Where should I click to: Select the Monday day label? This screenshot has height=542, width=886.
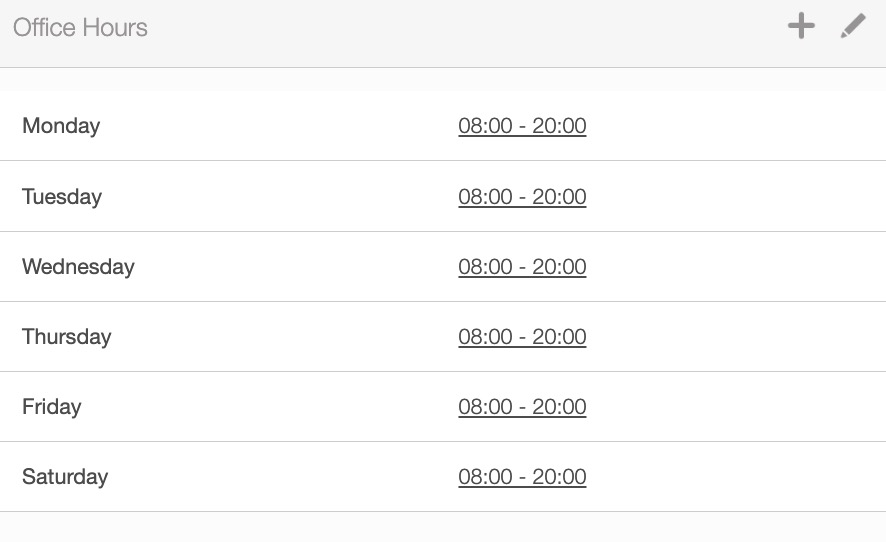pyautogui.click(x=61, y=126)
